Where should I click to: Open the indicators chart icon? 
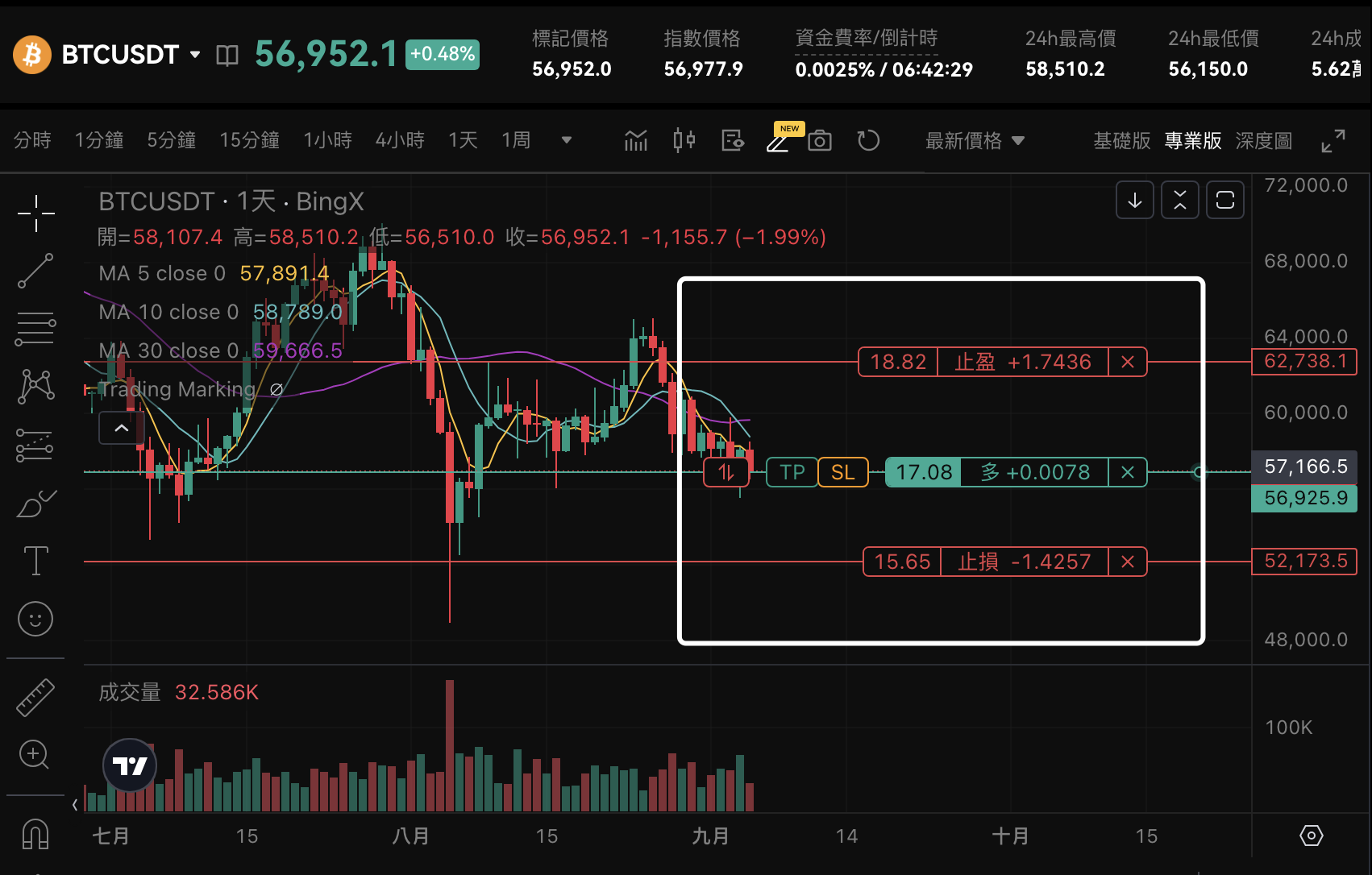(x=636, y=141)
